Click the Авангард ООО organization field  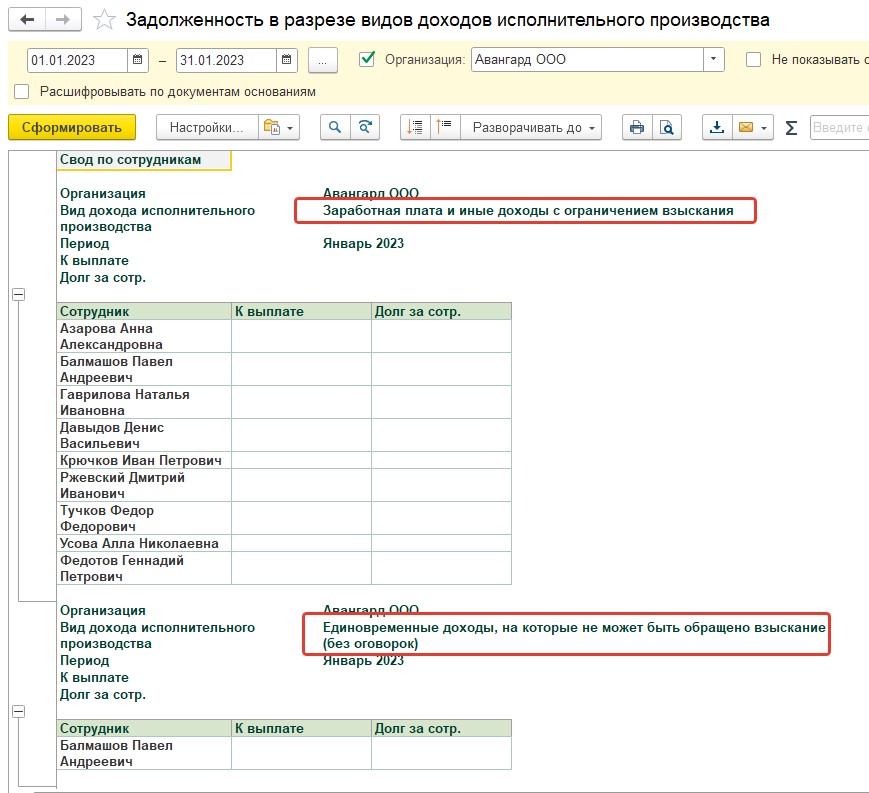pos(587,59)
